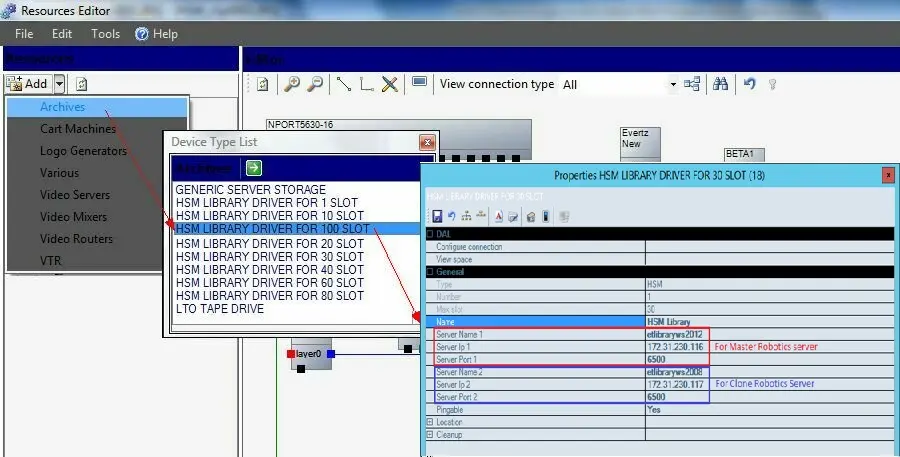Click the save disk icon in Properties
The image size is (900, 457).
(437, 216)
